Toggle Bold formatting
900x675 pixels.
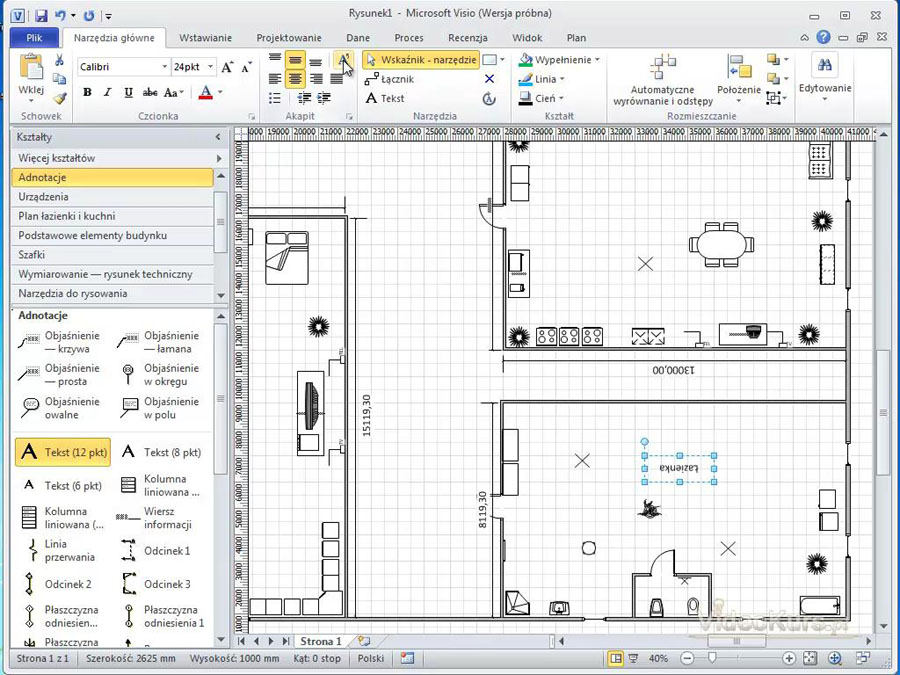pos(87,92)
